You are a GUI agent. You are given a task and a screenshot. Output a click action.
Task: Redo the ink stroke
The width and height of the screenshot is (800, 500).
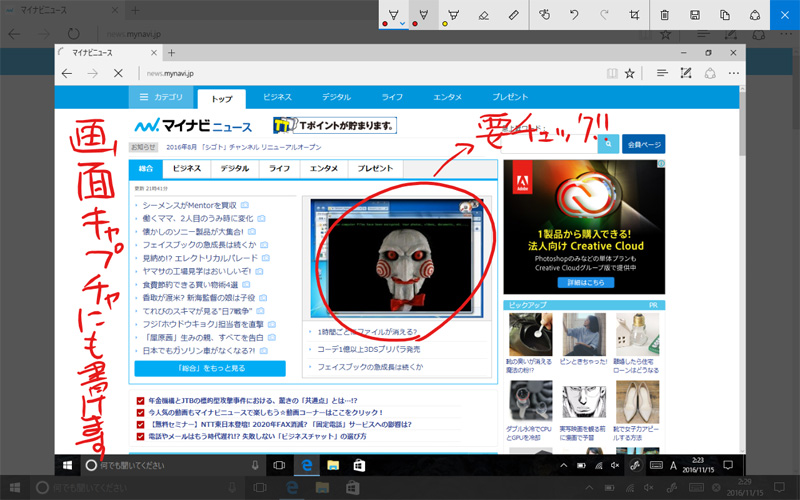tap(604, 15)
